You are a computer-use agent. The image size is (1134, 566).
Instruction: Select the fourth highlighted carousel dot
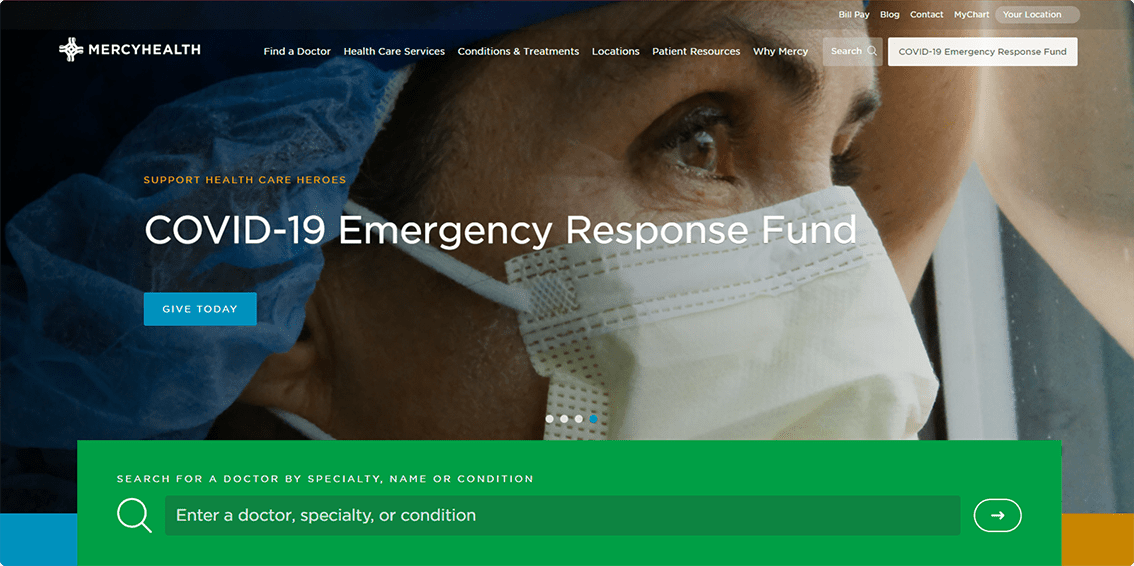593,419
